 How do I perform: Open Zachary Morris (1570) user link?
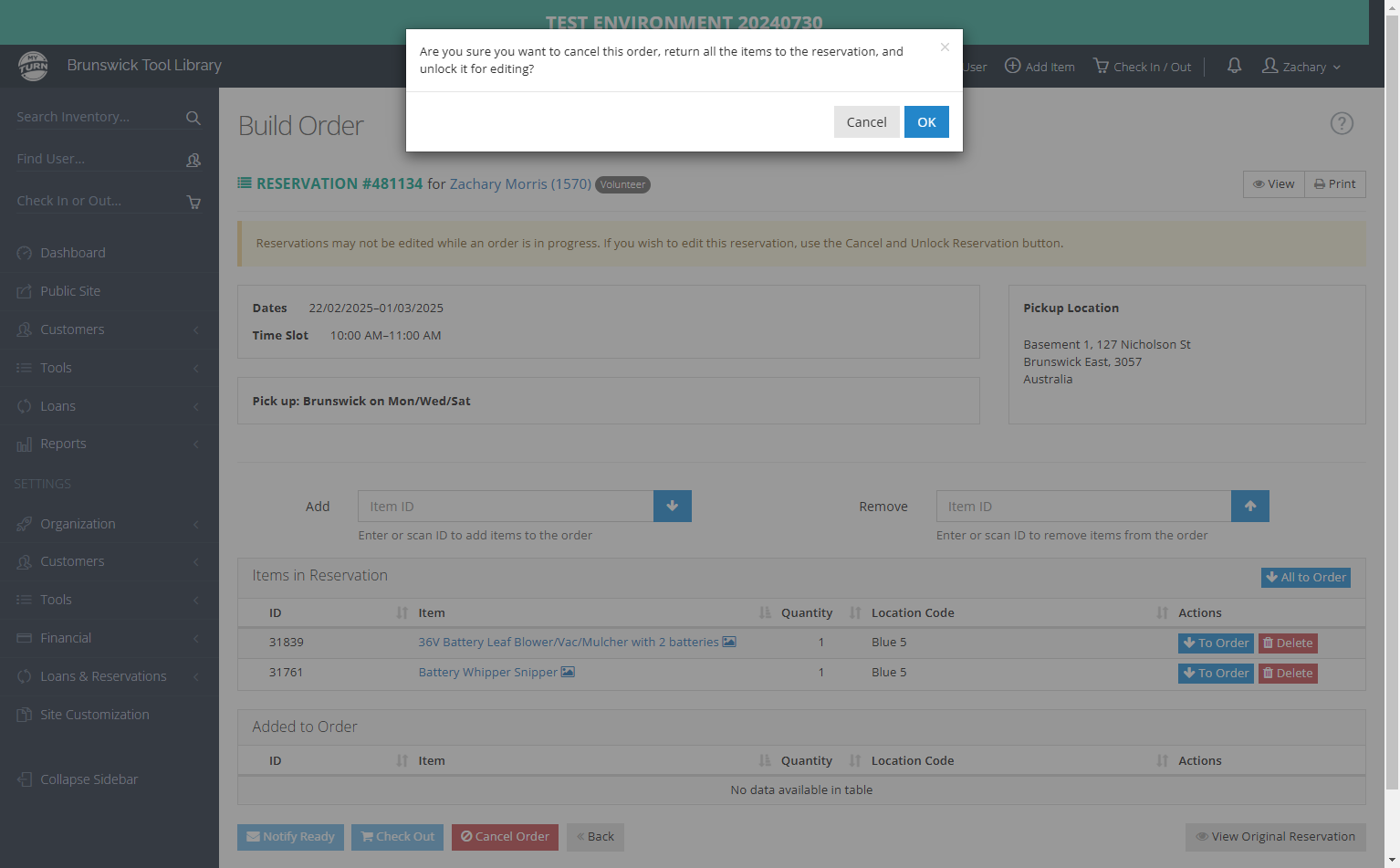(x=520, y=184)
